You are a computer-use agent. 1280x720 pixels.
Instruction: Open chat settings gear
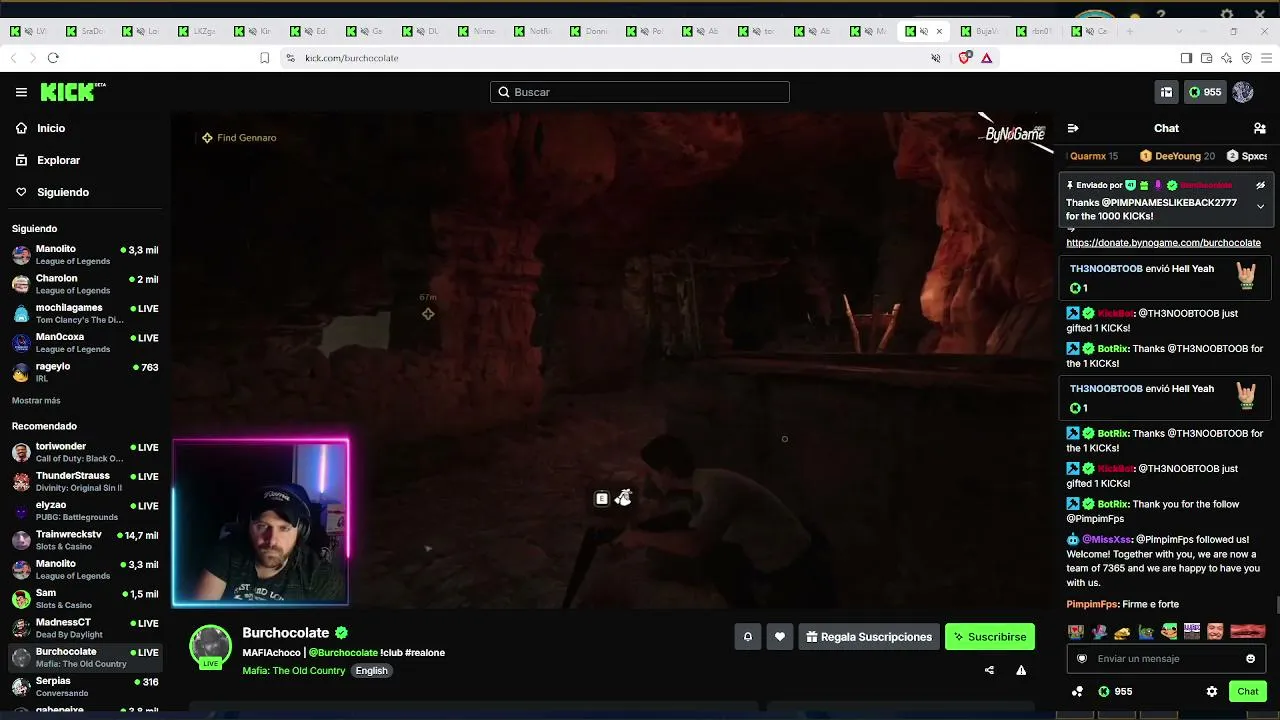pyautogui.click(x=1212, y=691)
